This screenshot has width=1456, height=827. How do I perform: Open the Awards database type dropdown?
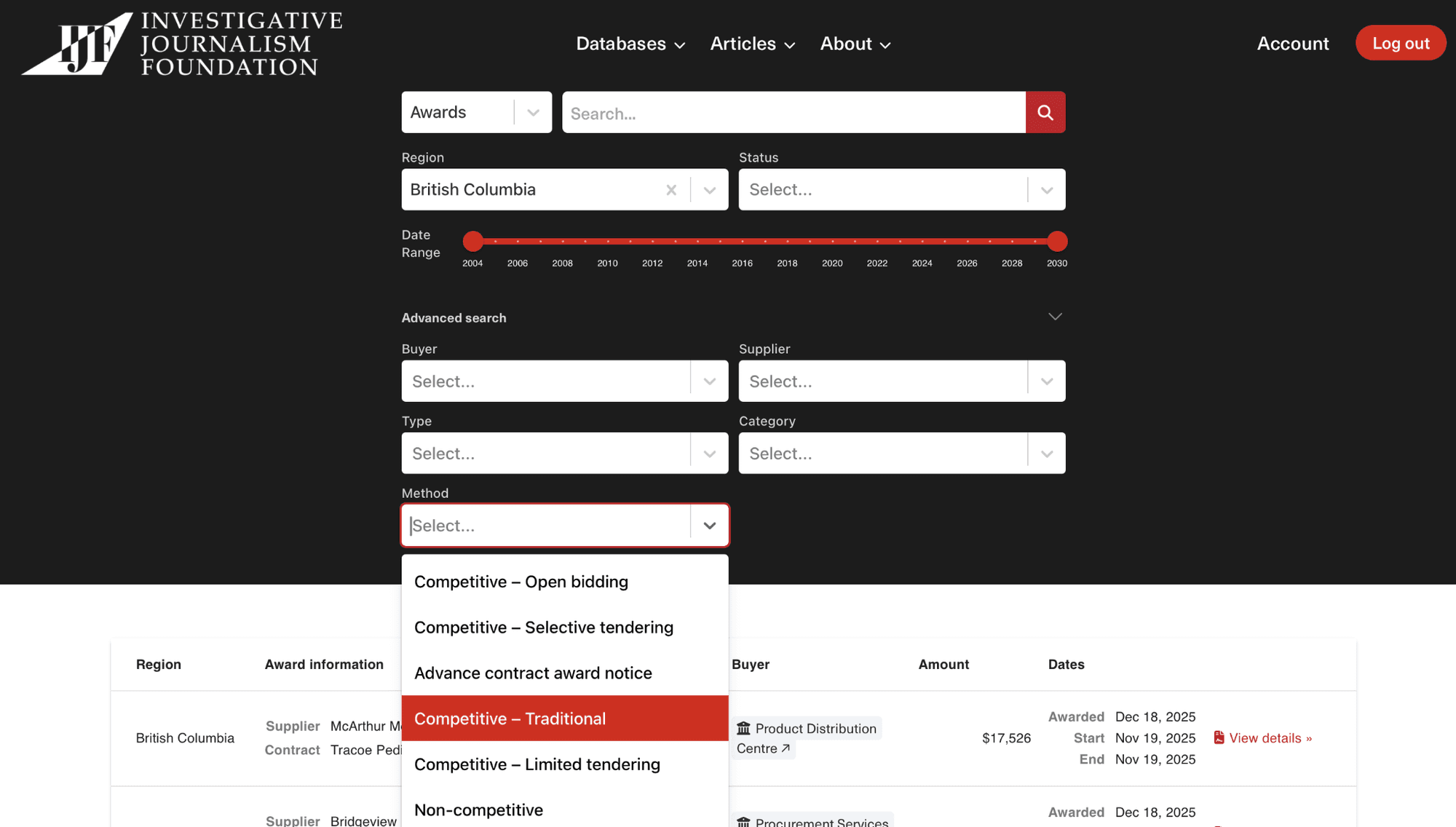click(477, 112)
